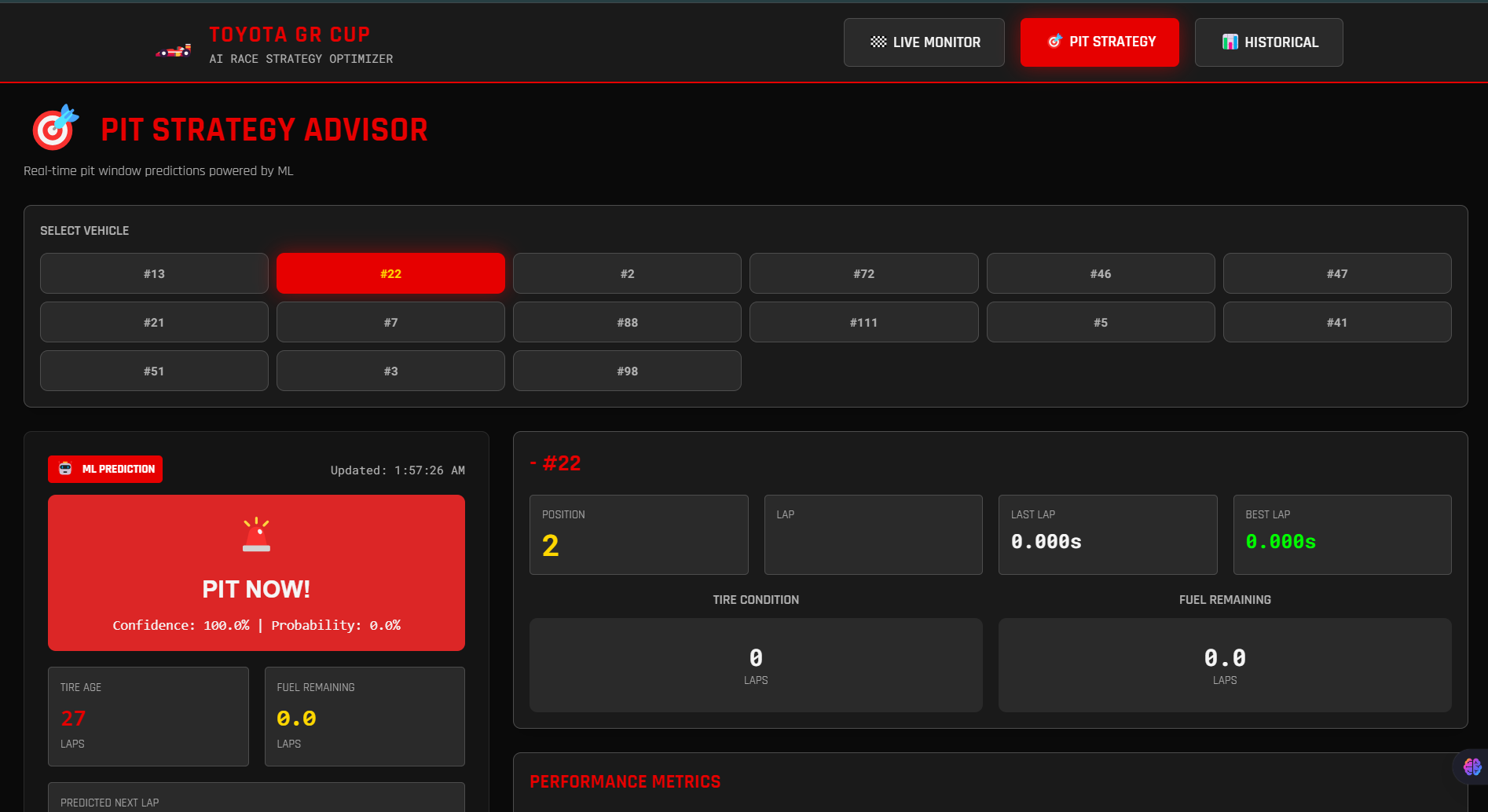Click the Performance Metrics heading

pos(625,781)
